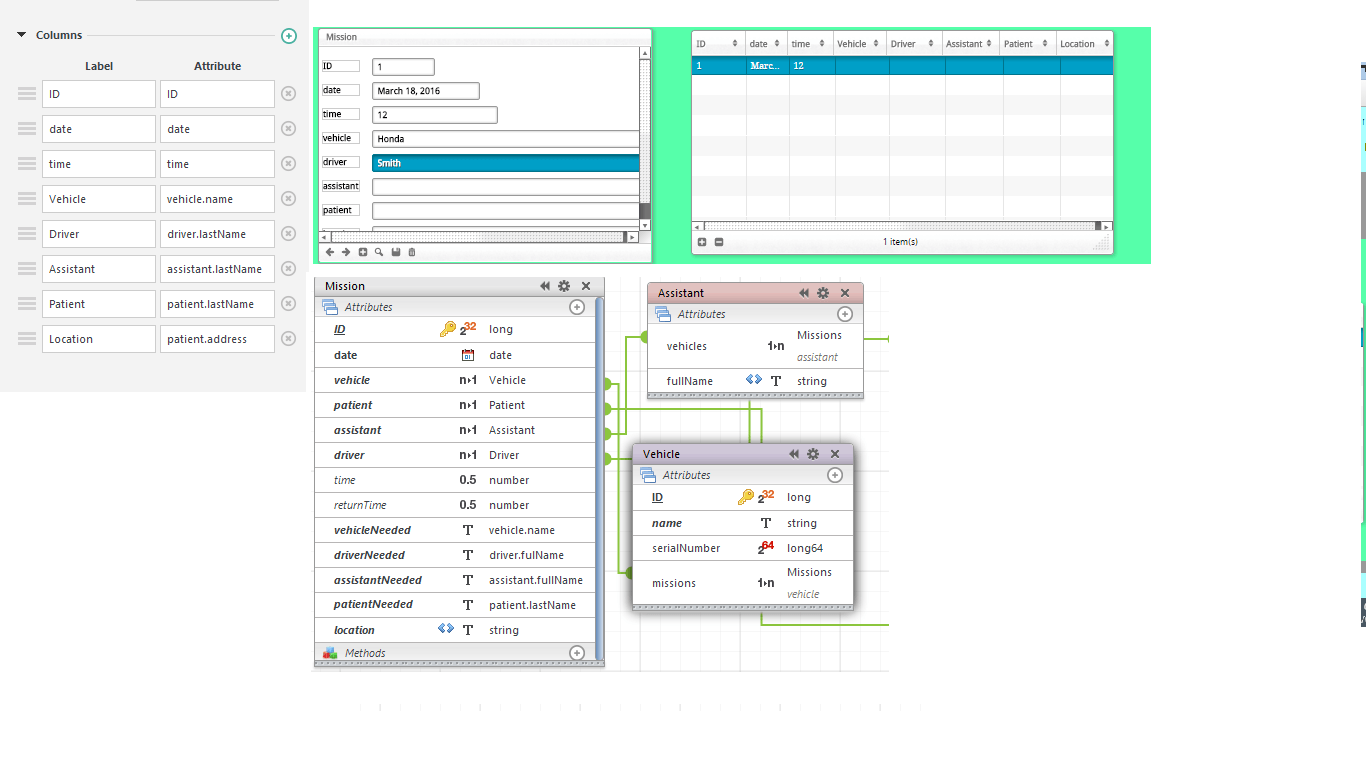
Task: Delete the Patient column entry
Action: click(x=288, y=304)
